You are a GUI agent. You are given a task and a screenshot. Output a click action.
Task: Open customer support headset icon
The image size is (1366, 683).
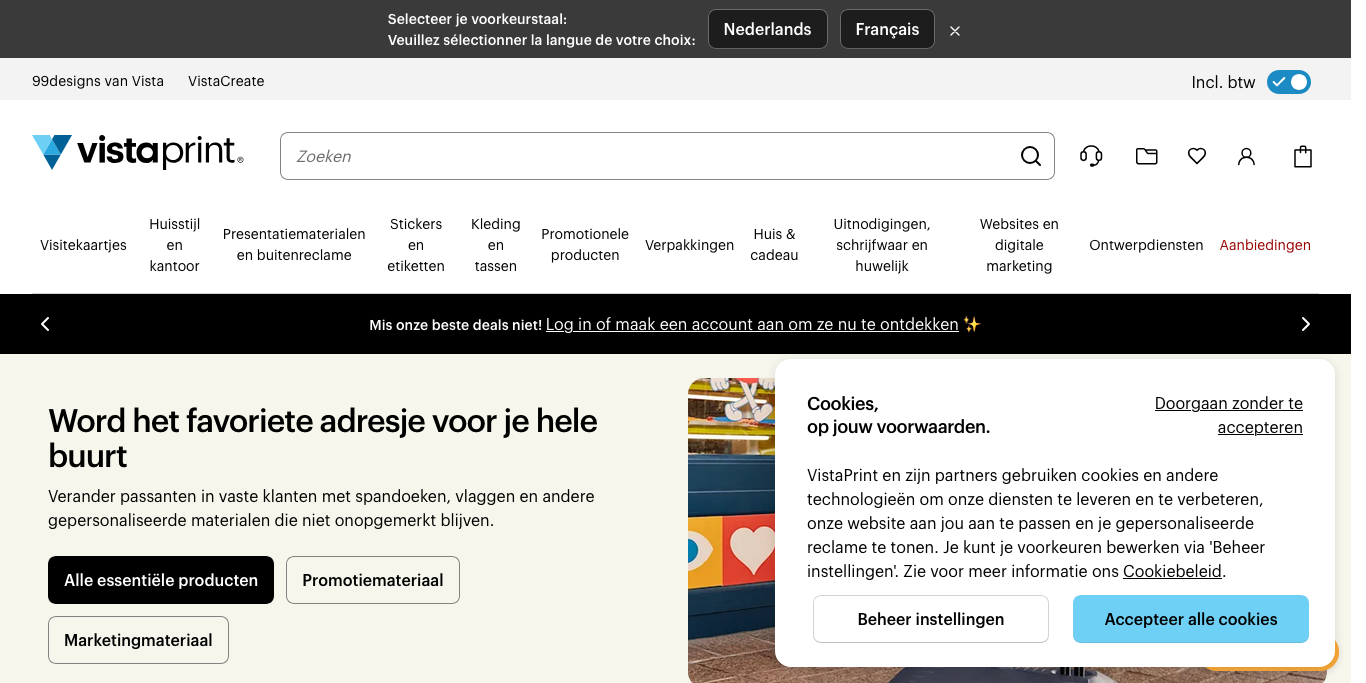point(1091,156)
